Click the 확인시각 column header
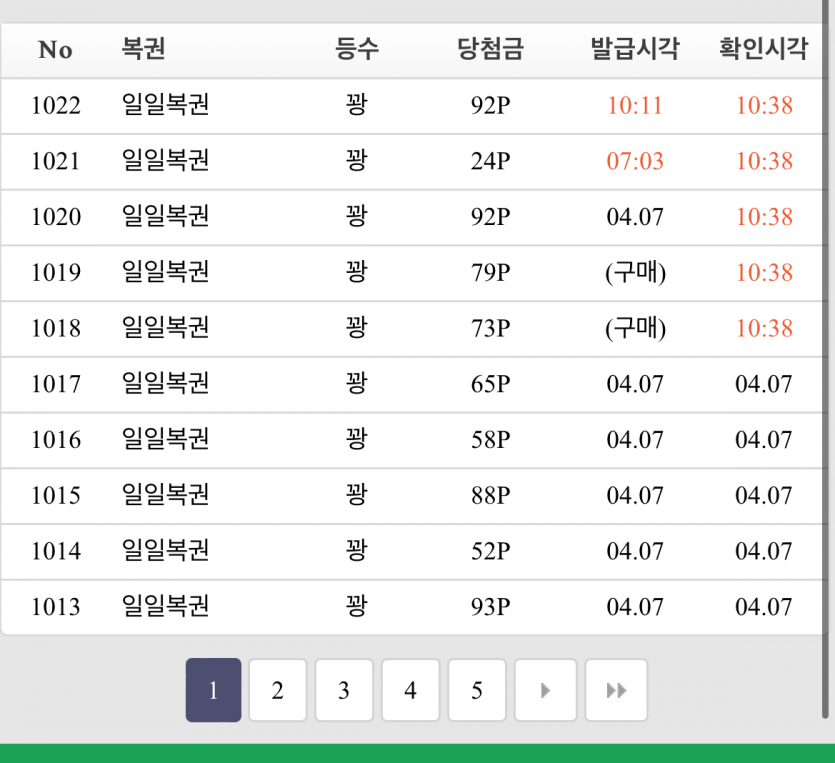835x763 pixels. [763, 50]
